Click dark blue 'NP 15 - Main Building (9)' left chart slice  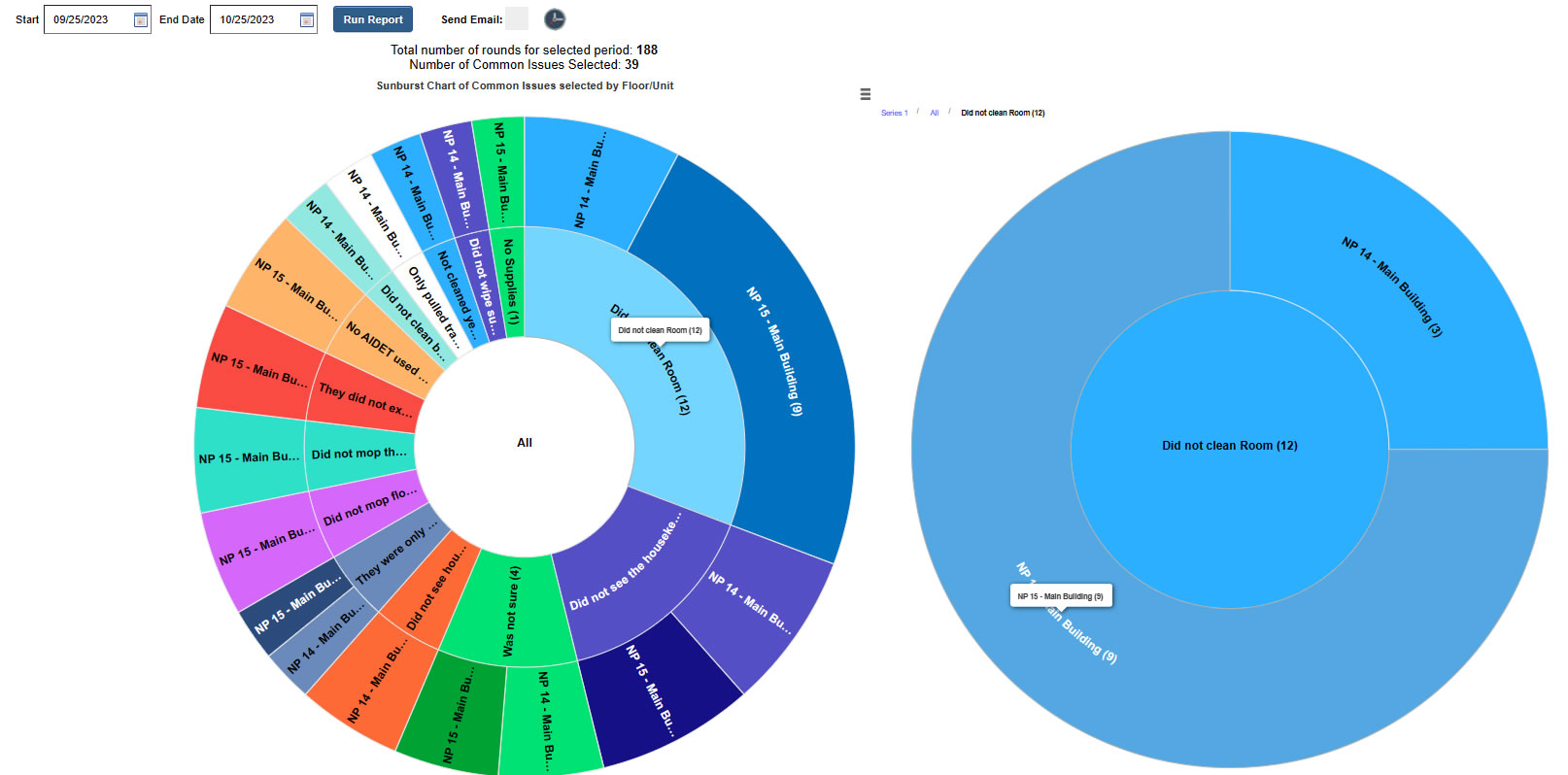[767, 350]
